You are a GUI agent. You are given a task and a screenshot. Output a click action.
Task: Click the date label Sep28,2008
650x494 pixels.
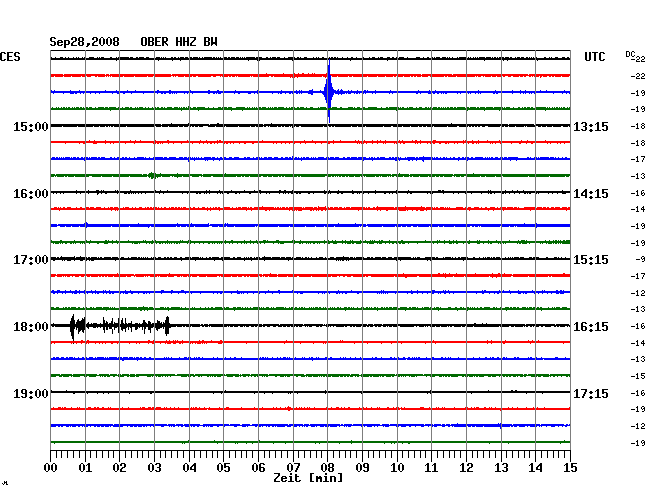point(85,42)
